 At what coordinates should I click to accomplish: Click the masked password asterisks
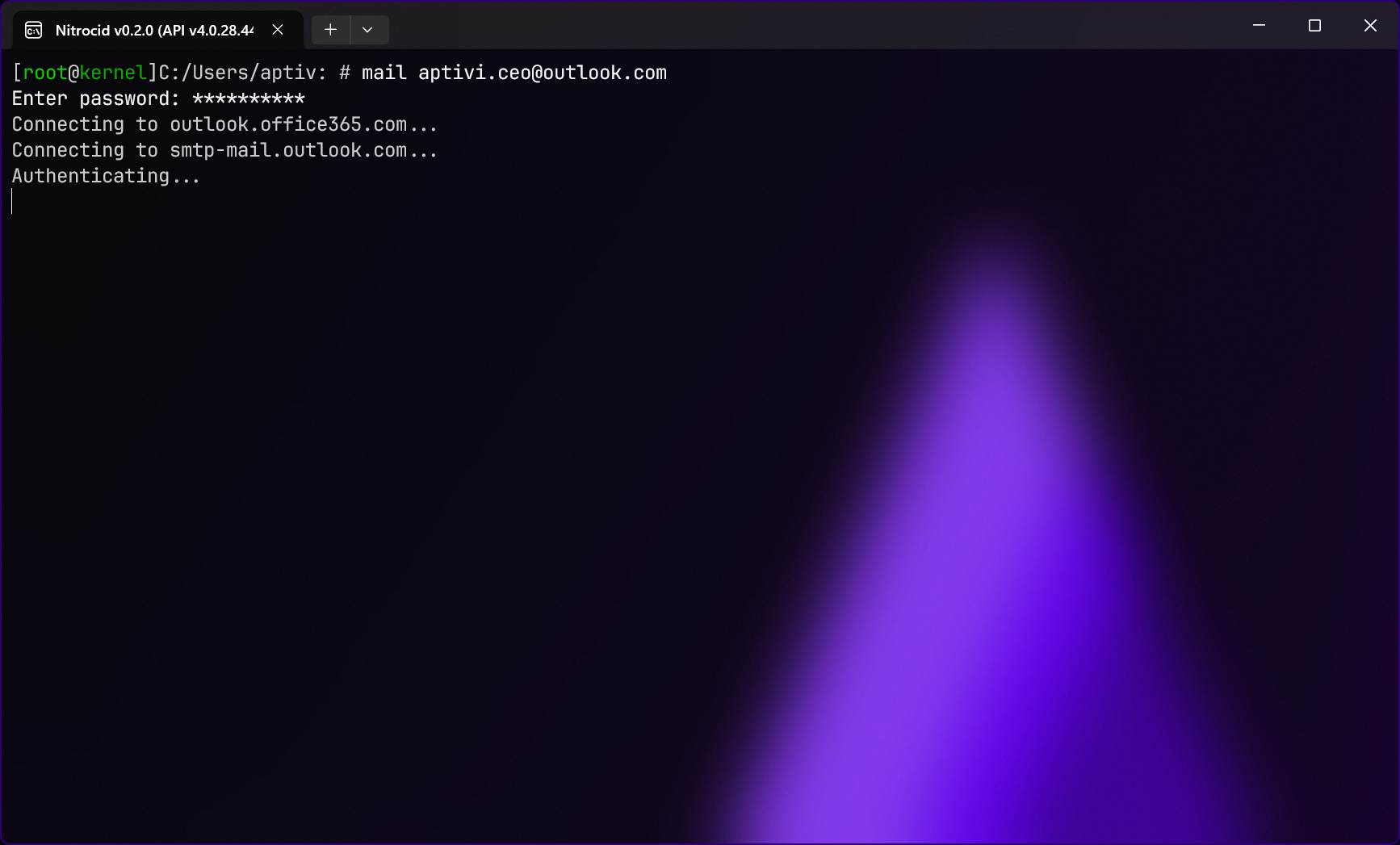click(x=249, y=98)
